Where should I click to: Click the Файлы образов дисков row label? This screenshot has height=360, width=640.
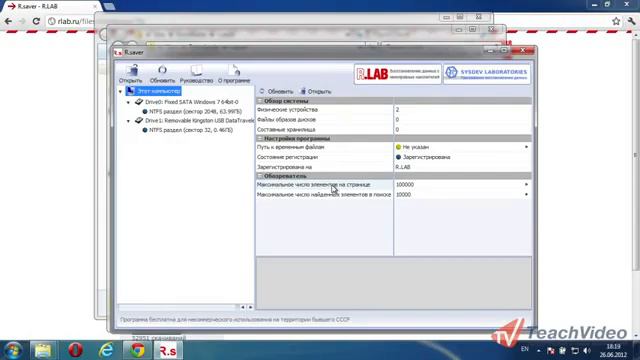(286, 120)
